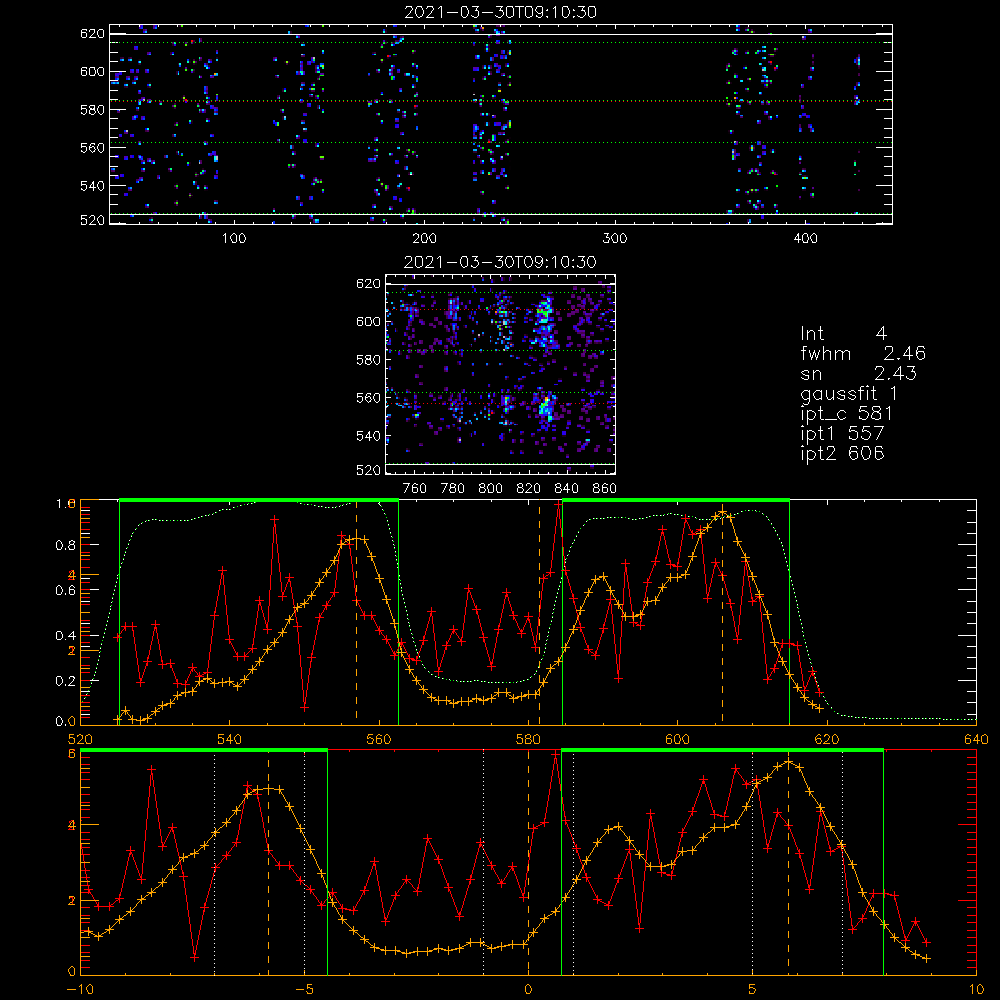Click x-axis label 760 of middle image
This screenshot has width=1000, height=1000.
click(415, 489)
